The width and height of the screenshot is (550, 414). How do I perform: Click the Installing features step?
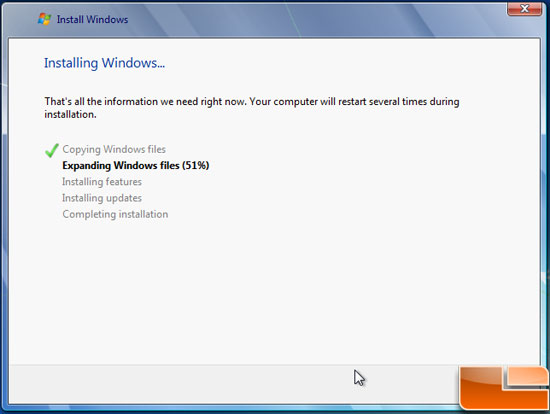102,182
